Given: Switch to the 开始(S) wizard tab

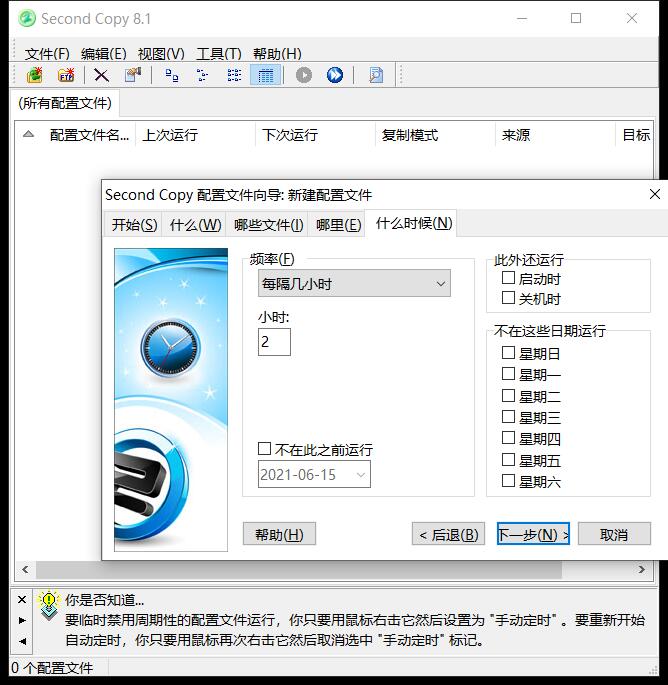Looking at the screenshot, I should 134,225.
